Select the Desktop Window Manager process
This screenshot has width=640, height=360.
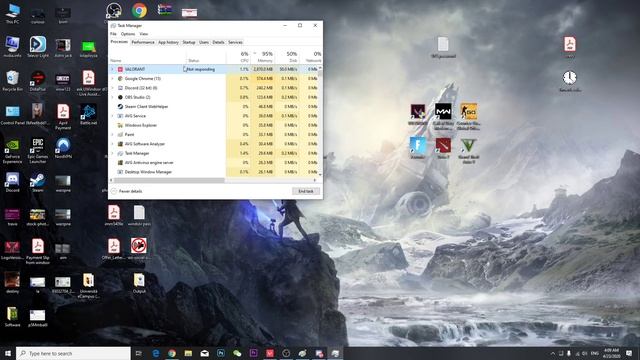[x=213, y=172]
